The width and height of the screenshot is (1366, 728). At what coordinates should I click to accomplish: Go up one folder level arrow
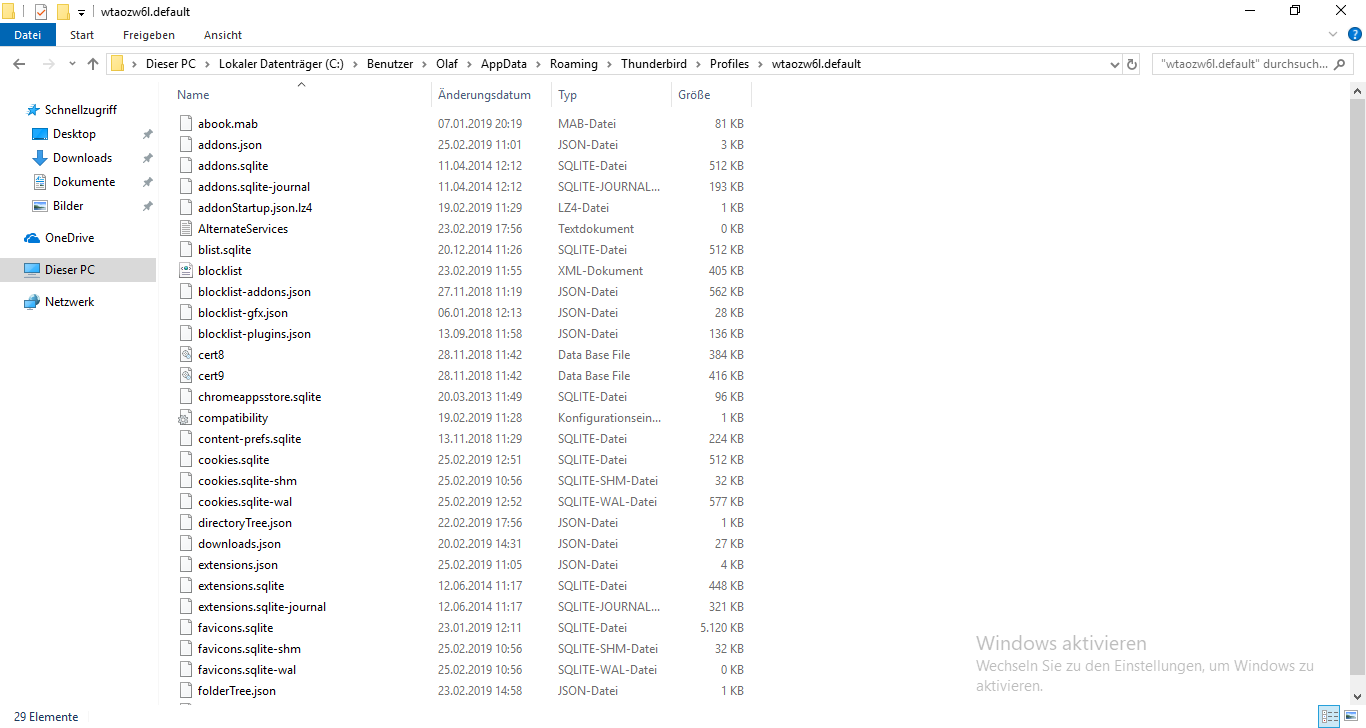(93, 64)
